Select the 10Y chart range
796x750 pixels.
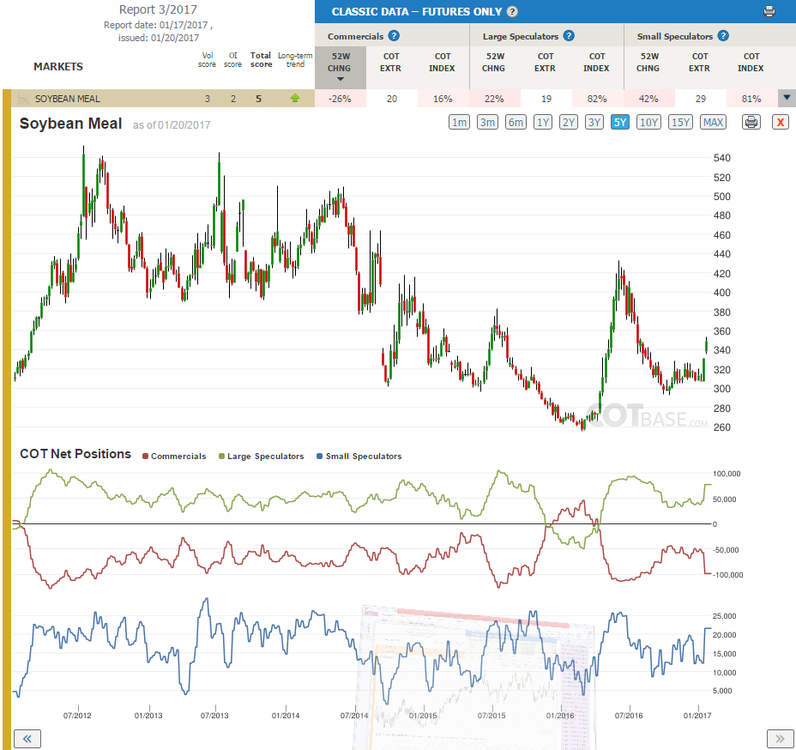tap(649, 122)
